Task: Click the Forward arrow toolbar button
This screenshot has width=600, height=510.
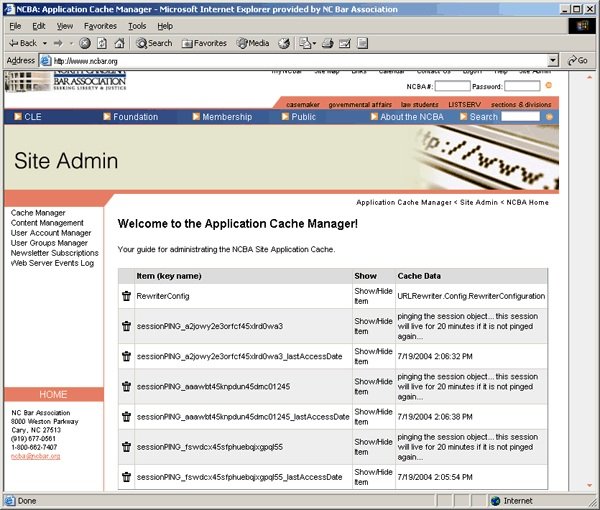Action: point(58,43)
